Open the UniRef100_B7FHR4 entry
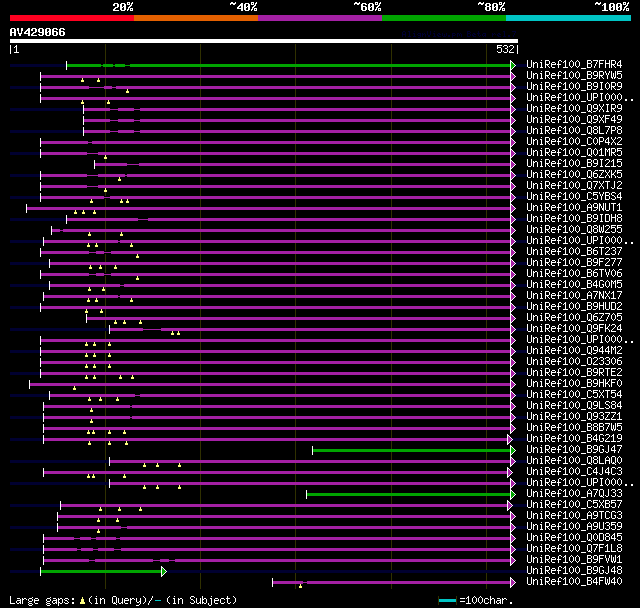This screenshot has width=640, height=608. (574, 64)
